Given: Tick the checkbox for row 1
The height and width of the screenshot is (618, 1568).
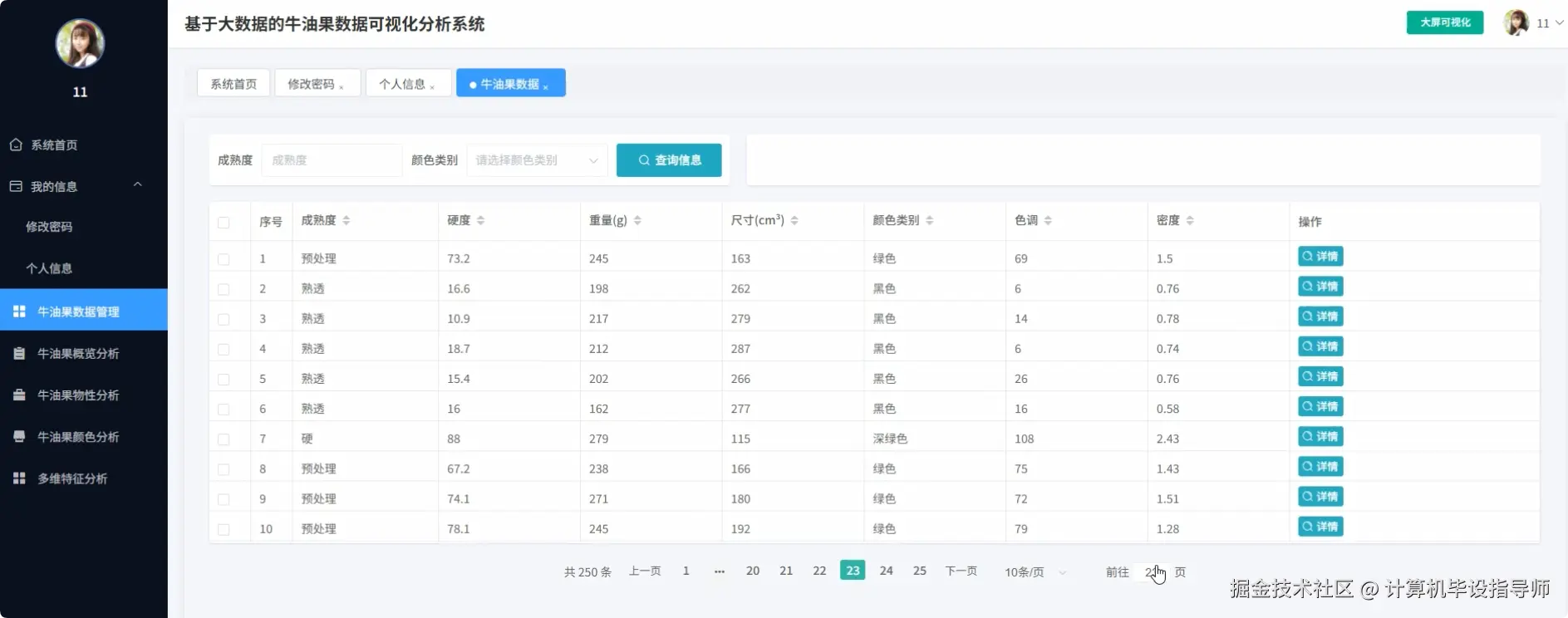Looking at the screenshot, I should tap(224, 259).
